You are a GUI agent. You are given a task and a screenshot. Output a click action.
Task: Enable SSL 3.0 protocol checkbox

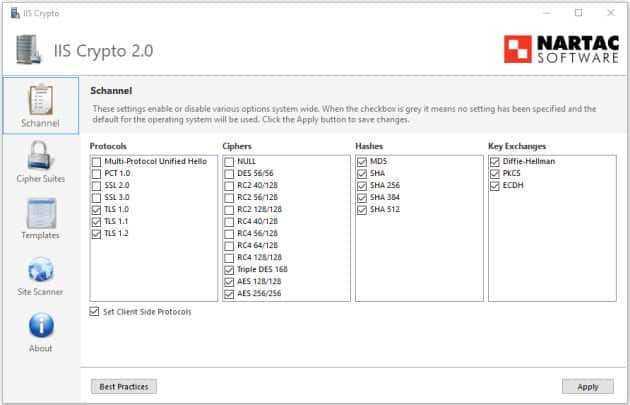pyautogui.click(x=96, y=198)
